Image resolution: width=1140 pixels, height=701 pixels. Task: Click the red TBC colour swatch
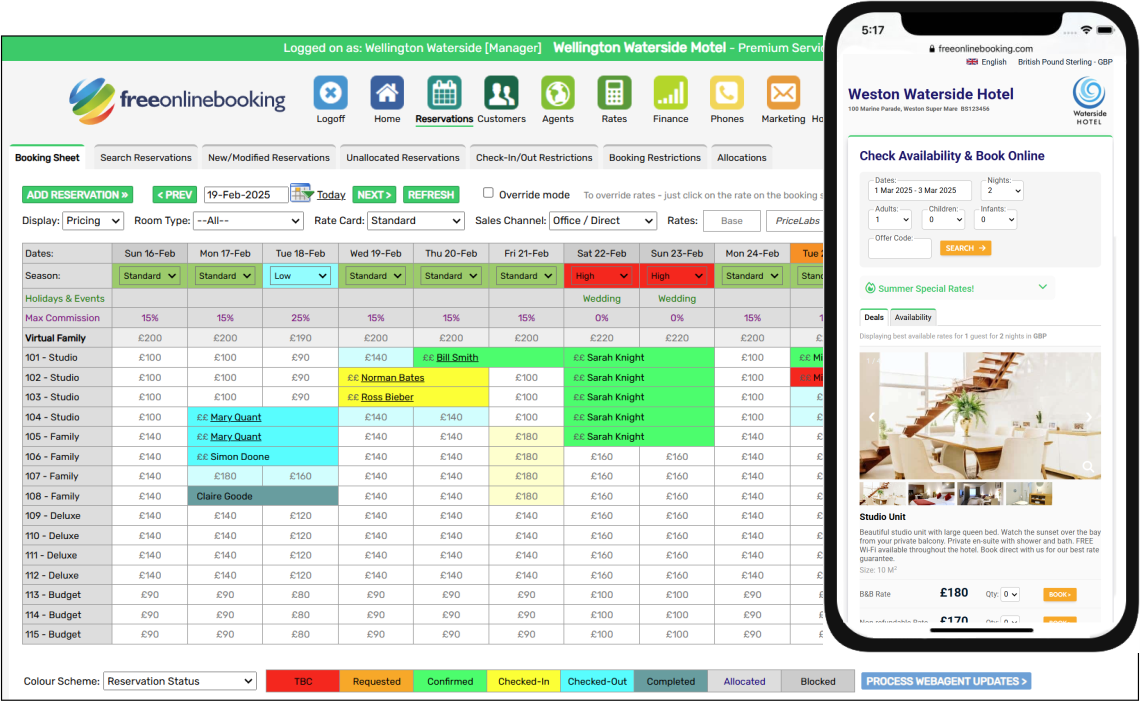point(303,681)
